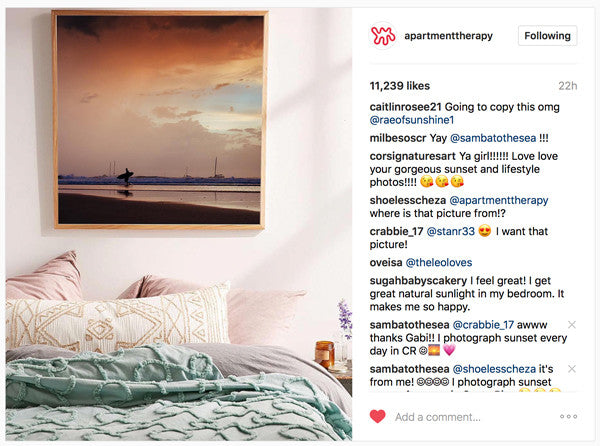Screen dimensions: 600x446
Task: Open the three-dot more options menu
Action: [x=569, y=417]
